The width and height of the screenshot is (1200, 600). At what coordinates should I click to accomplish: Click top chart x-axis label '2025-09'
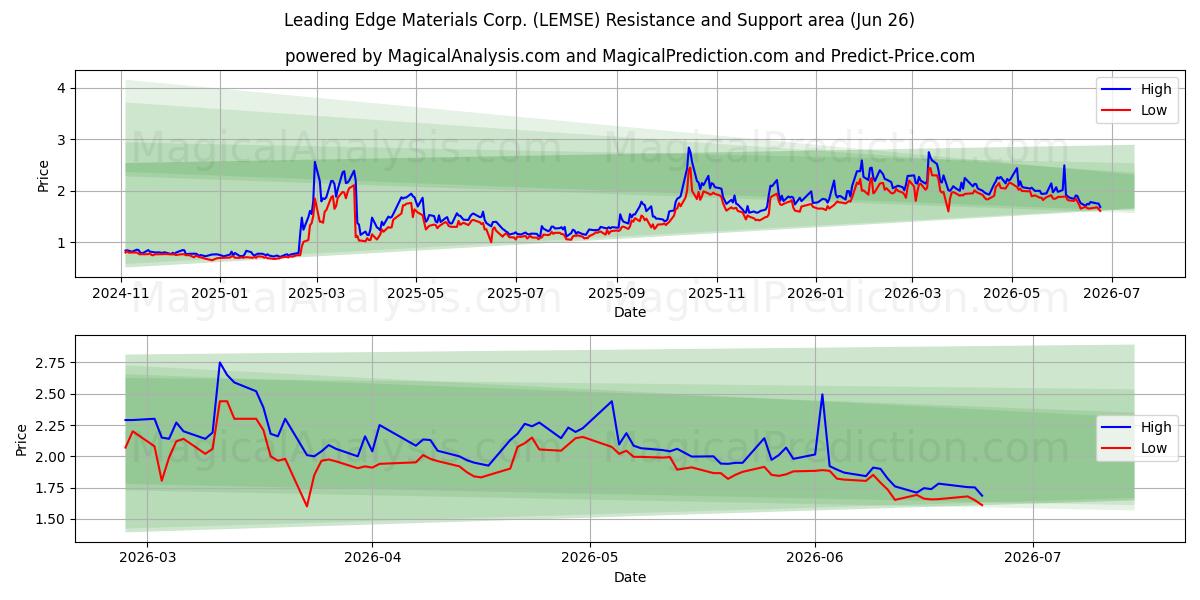tap(616, 293)
